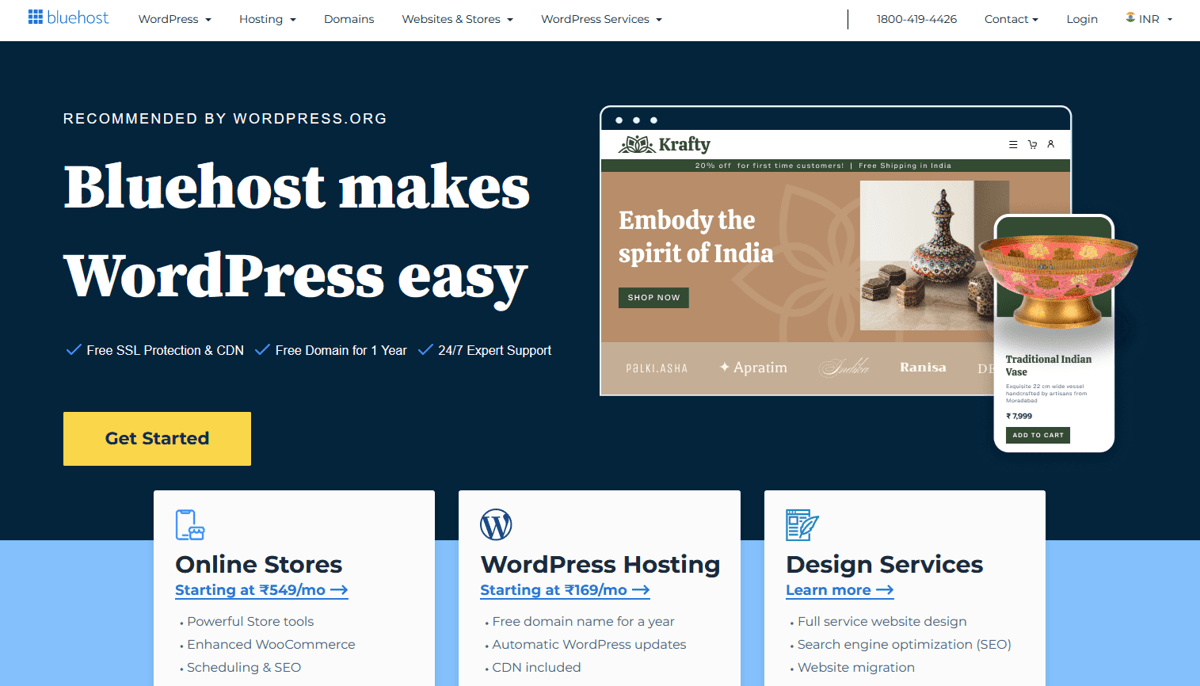Click checkmark icon beside Free Domain for 1 Year
Viewport: 1200px width, 686px height.
[262, 350]
